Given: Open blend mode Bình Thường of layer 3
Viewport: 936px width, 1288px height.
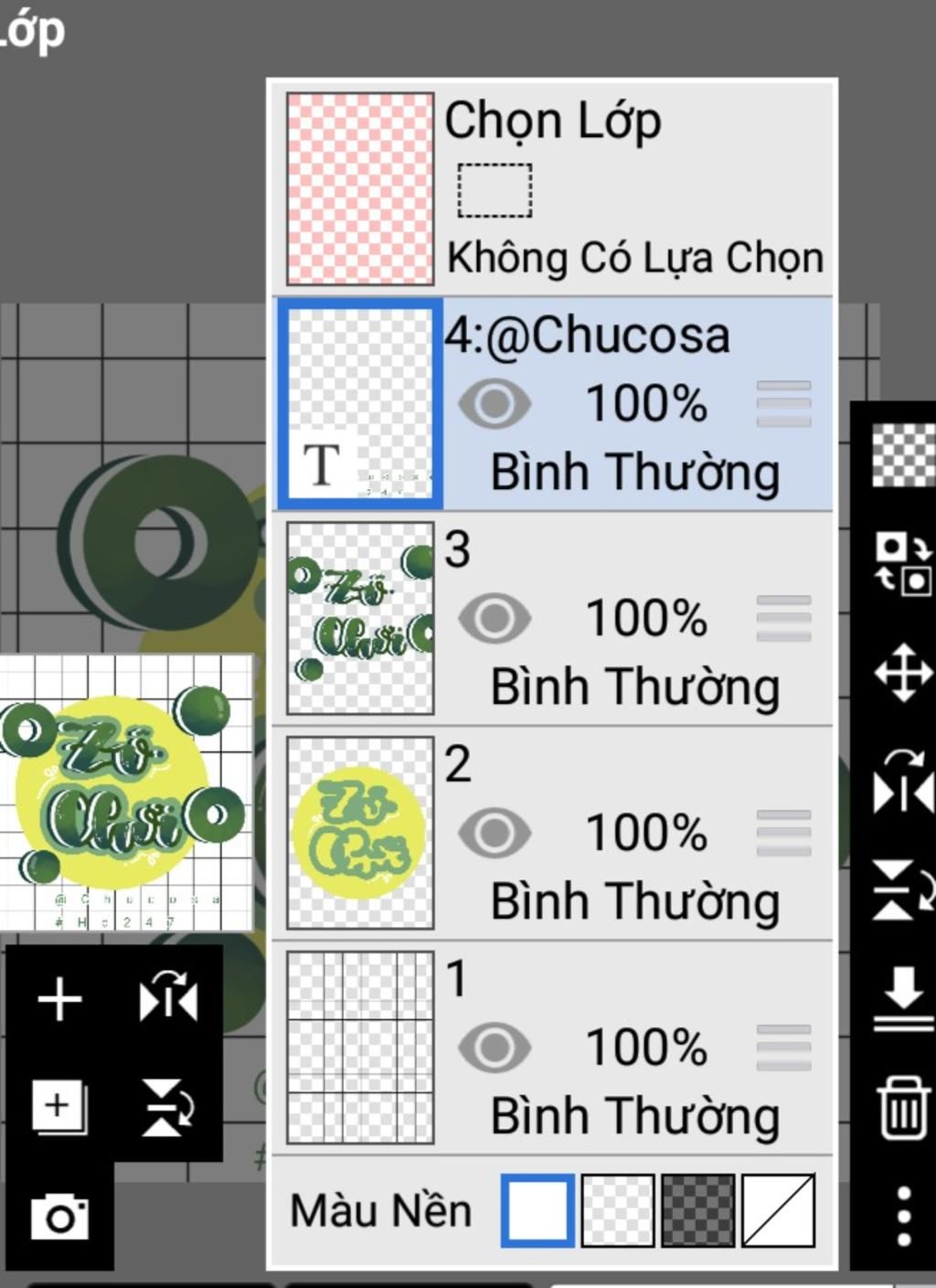Looking at the screenshot, I should [x=635, y=687].
